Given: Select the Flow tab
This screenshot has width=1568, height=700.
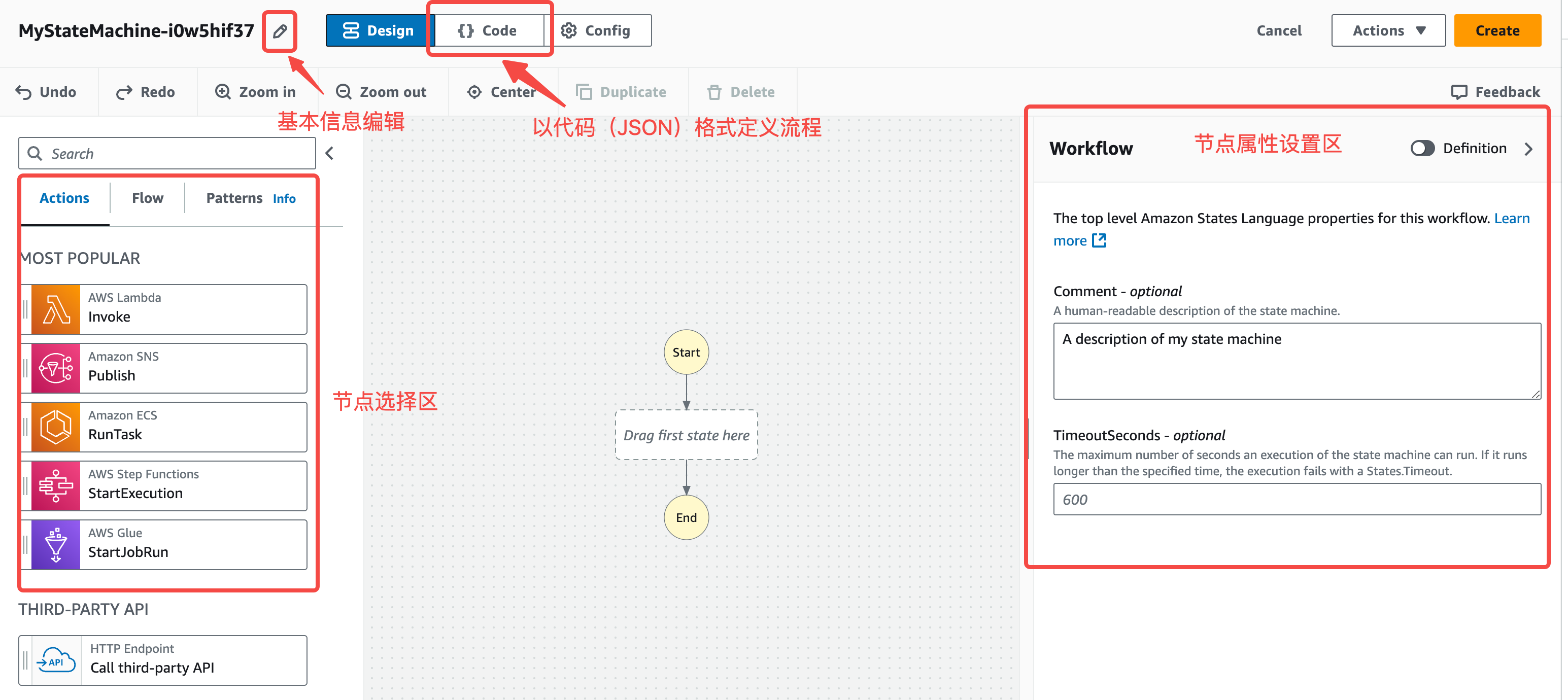Looking at the screenshot, I should (x=148, y=198).
